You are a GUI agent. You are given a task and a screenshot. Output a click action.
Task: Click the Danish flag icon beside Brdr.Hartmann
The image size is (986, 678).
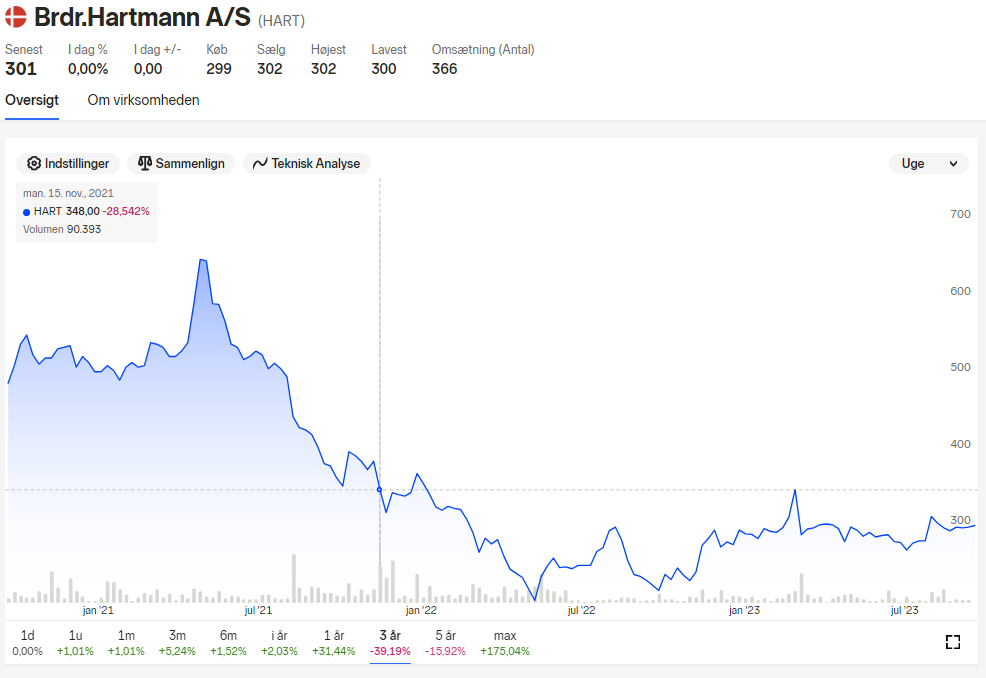(16, 17)
